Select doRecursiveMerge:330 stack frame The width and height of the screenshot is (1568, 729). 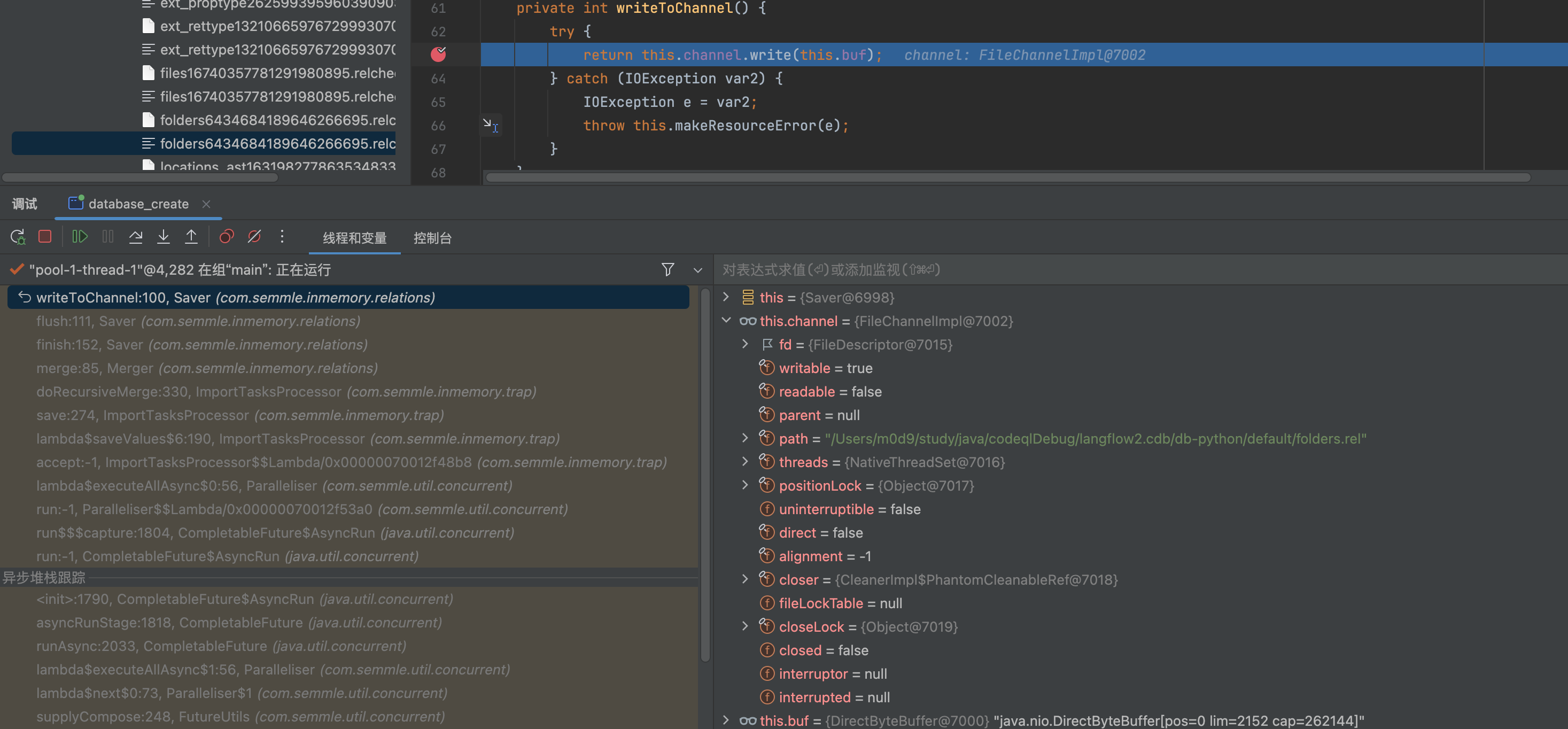coord(348,391)
